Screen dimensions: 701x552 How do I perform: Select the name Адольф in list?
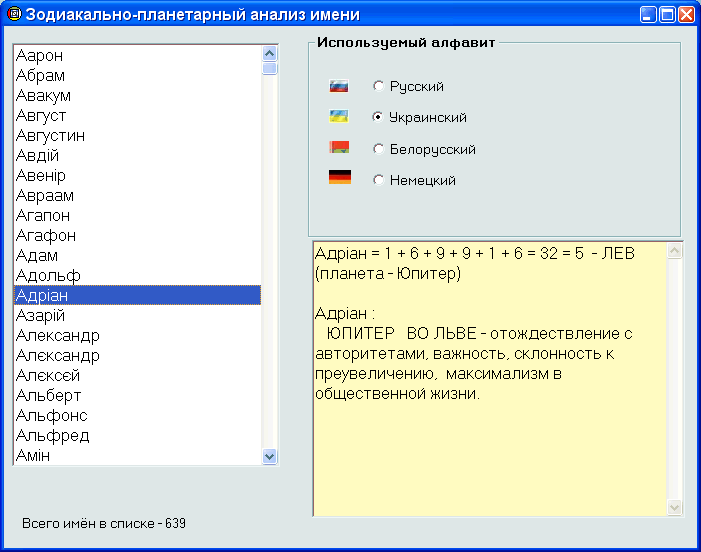[137, 275]
